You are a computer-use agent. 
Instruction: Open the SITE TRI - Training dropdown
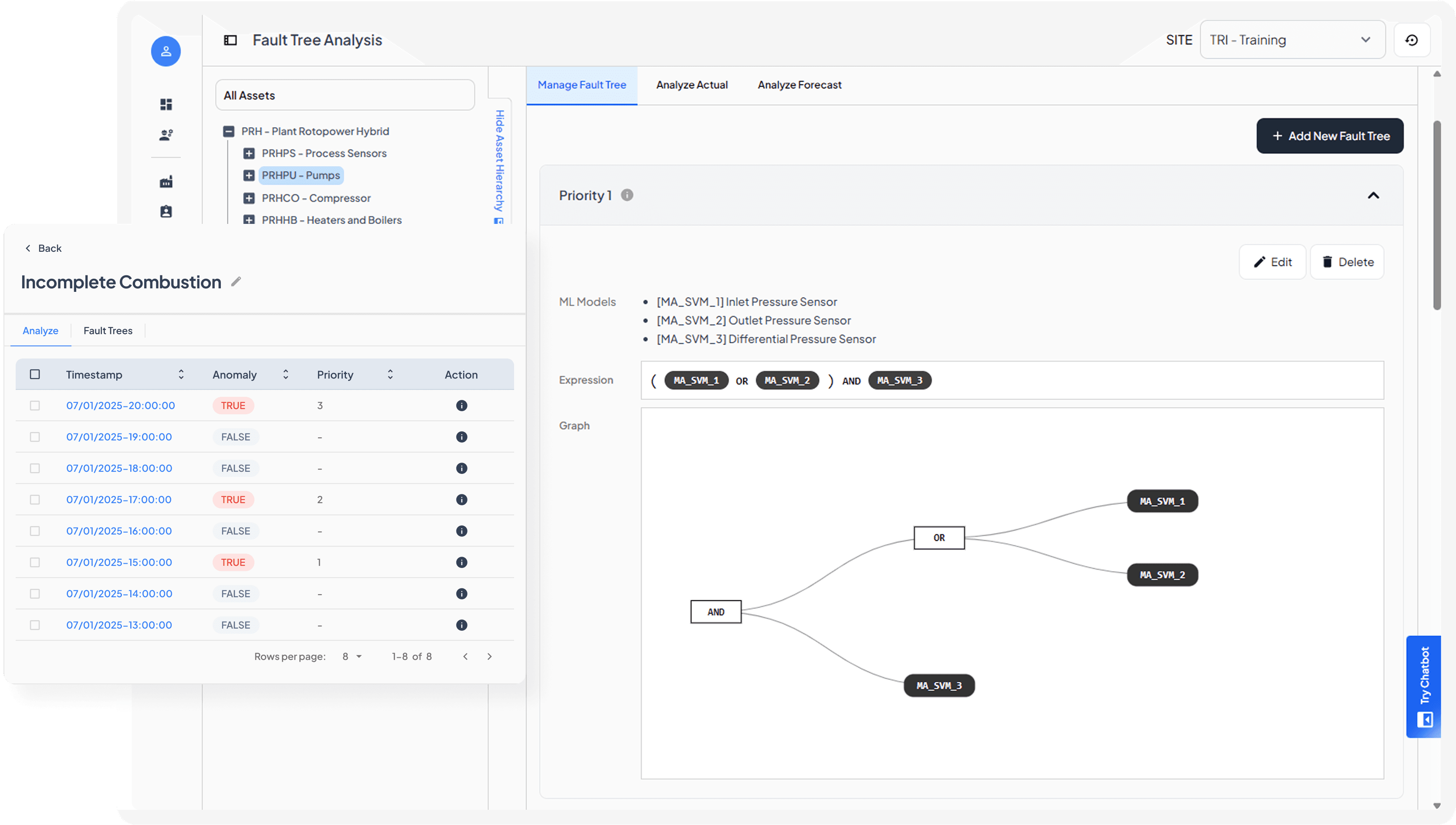coord(1292,40)
